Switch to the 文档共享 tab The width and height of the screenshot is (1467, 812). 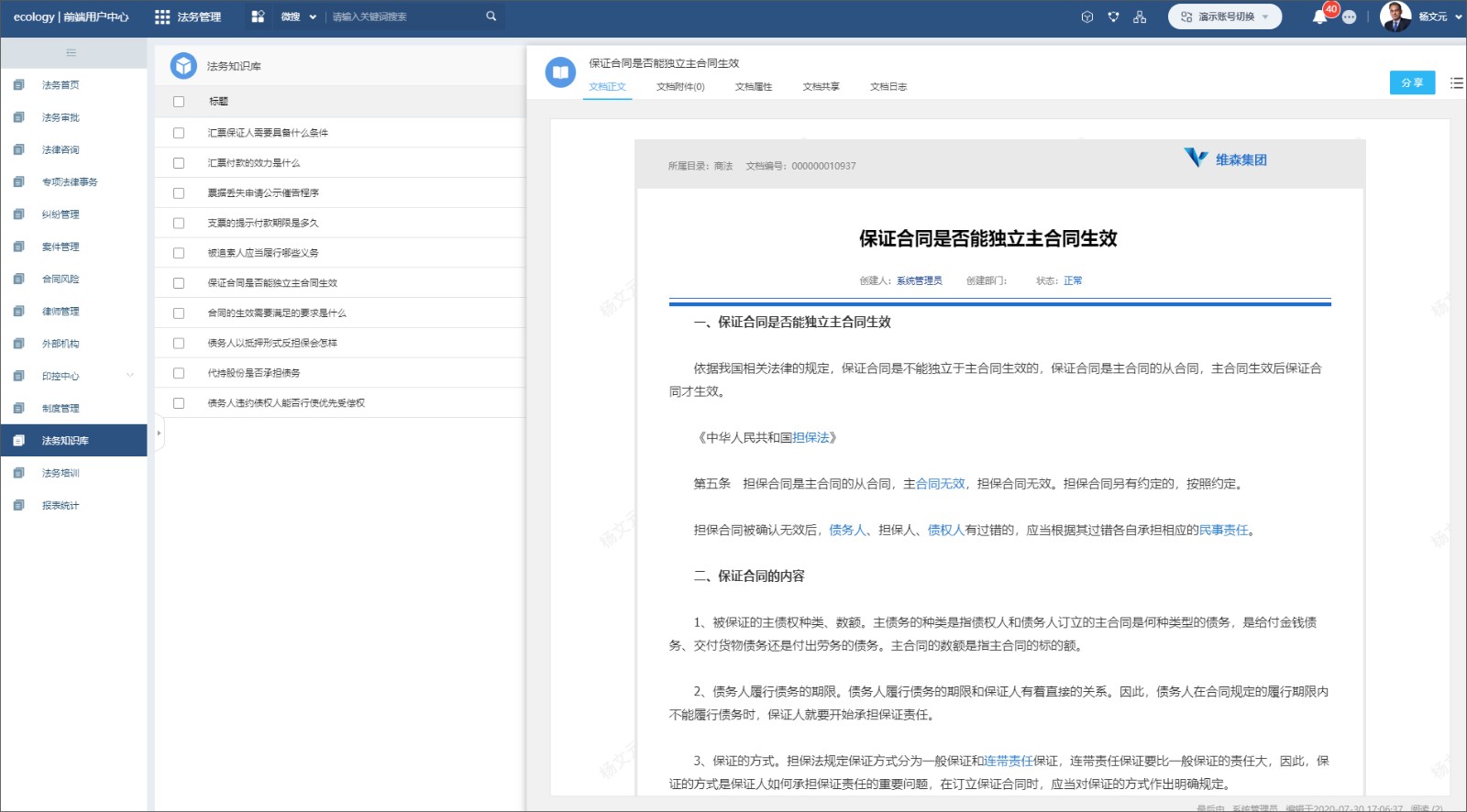pyautogui.click(x=822, y=87)
